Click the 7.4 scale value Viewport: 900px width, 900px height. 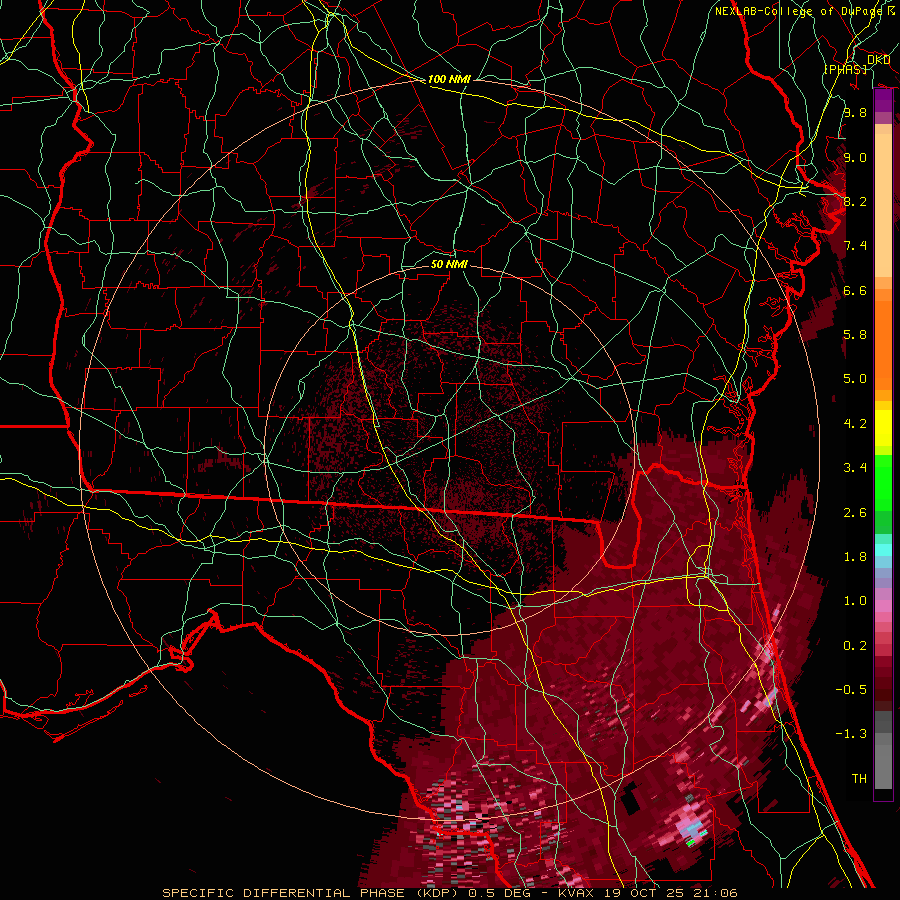(855, 246)
